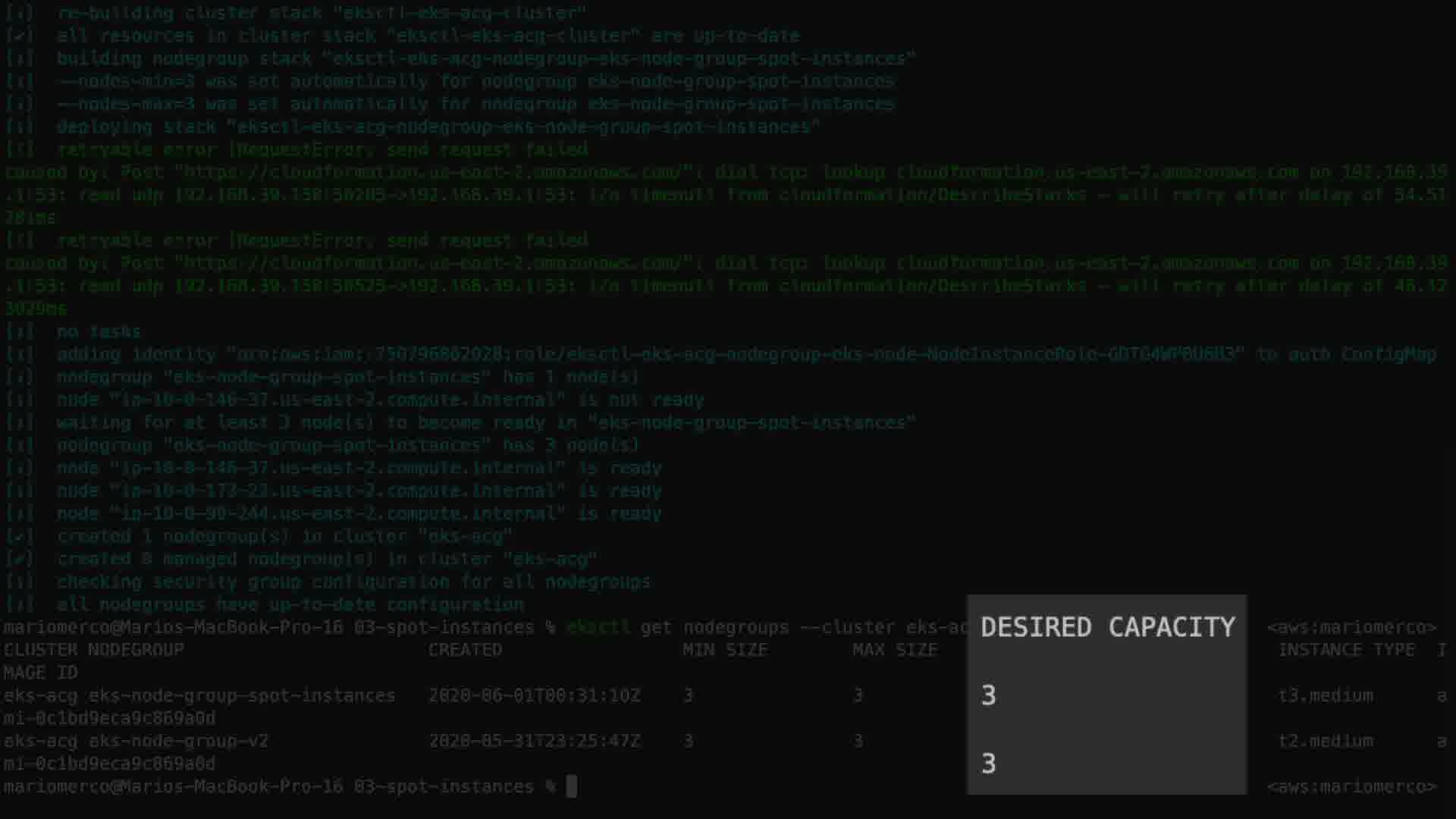
Task: Click the CREATED column header
Action: click(x=465, y=650)
